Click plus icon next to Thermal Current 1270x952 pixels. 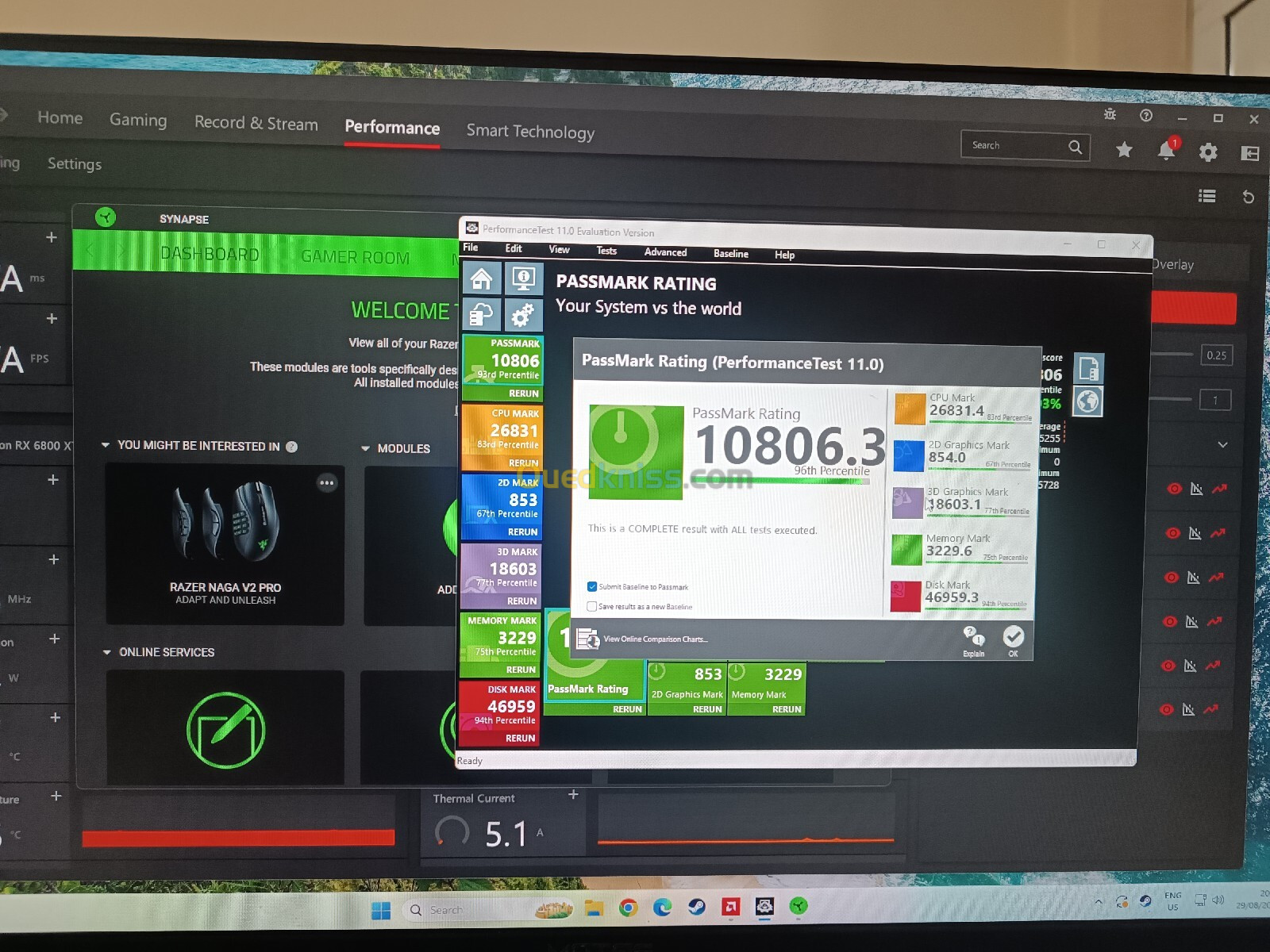coord(573,794)
